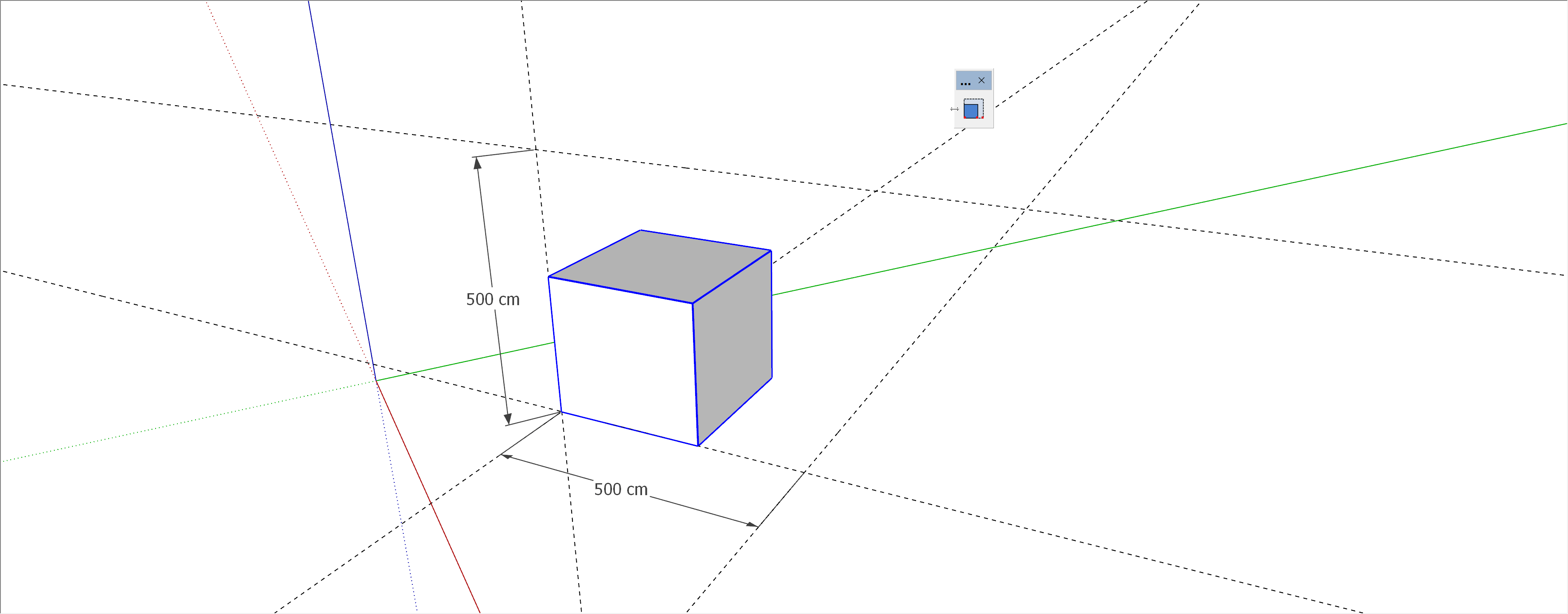Viewport: 1568px width, 614px height.
Task: Click the cube's top back-right corner
Action: click(771, 250)
